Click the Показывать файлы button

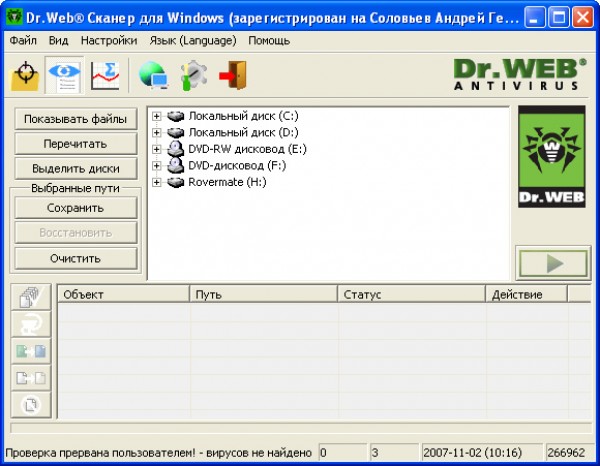pos(76,119)
